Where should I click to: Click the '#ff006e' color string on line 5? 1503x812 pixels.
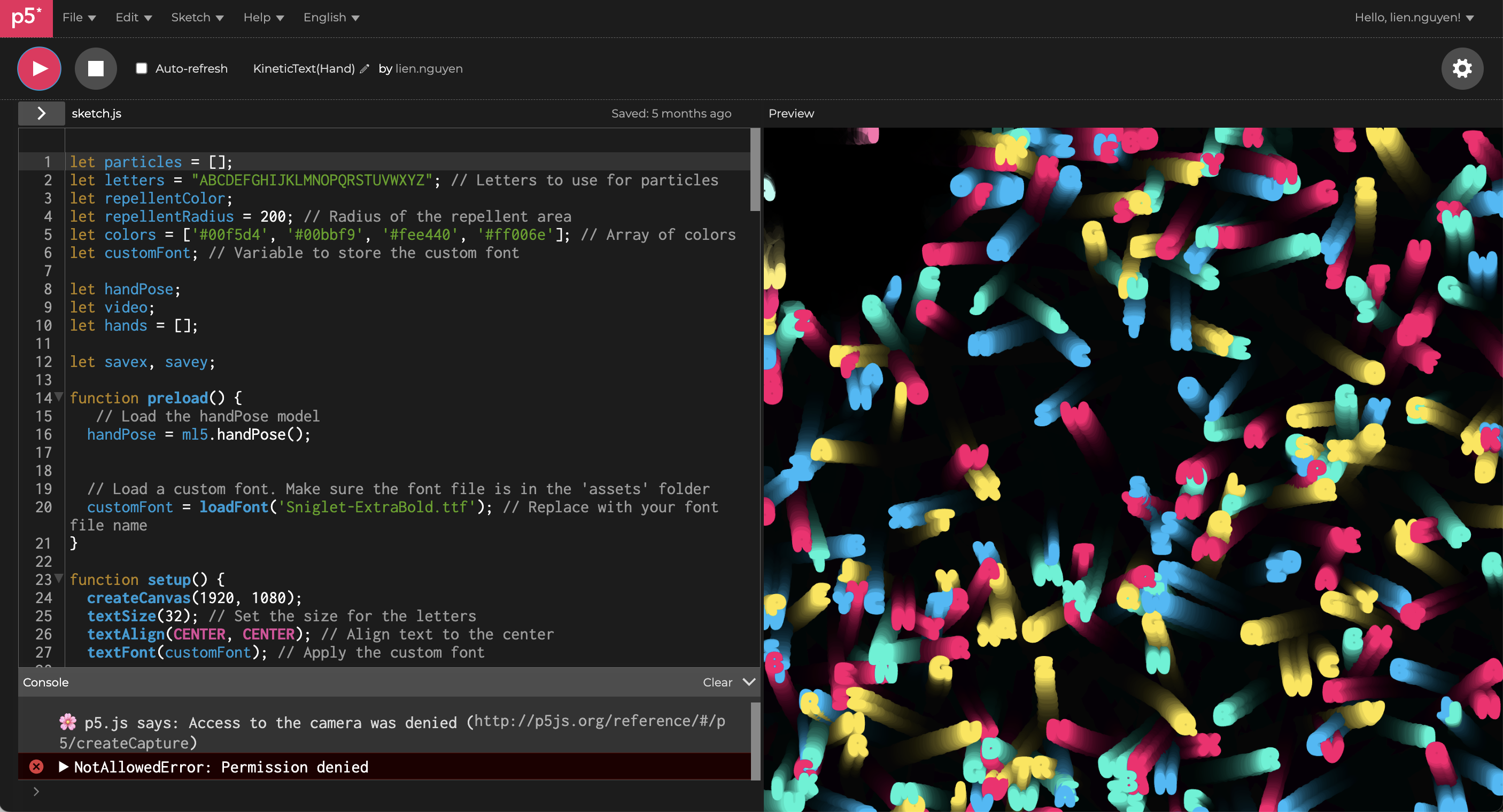[515, 235]
